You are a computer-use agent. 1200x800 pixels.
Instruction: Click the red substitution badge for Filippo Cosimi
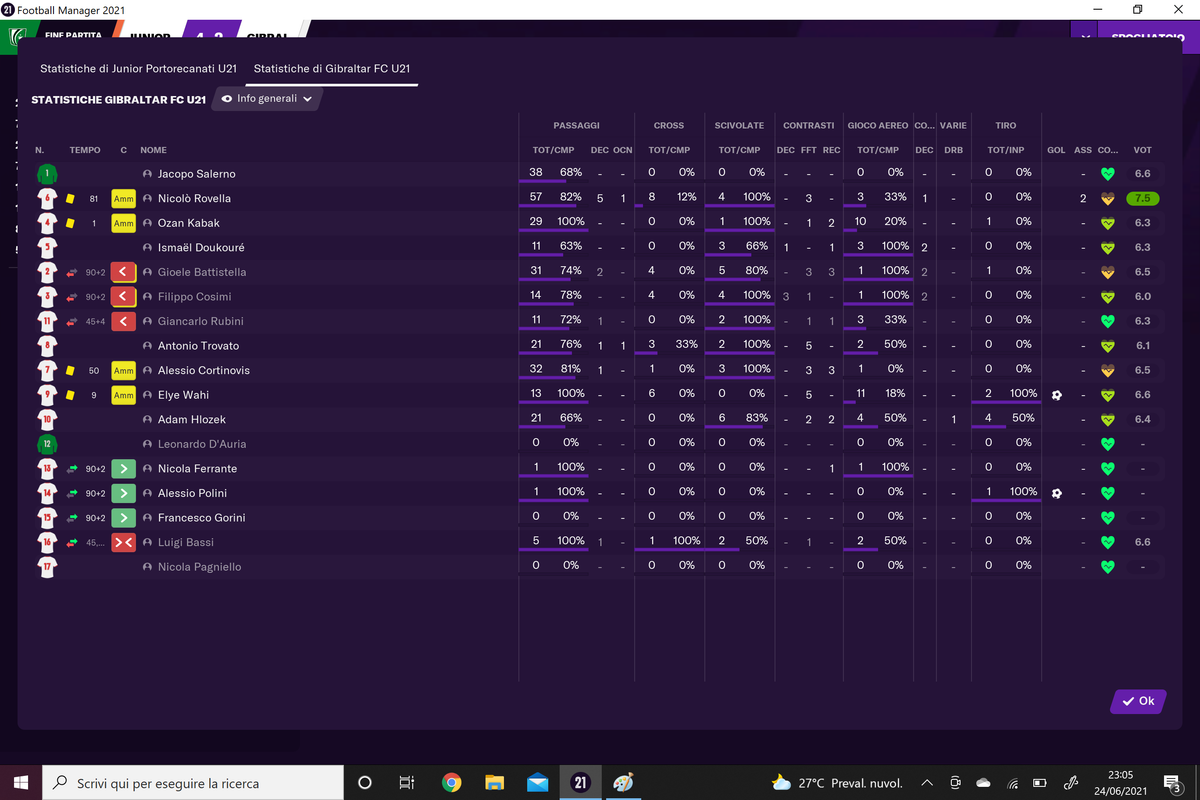123,296
